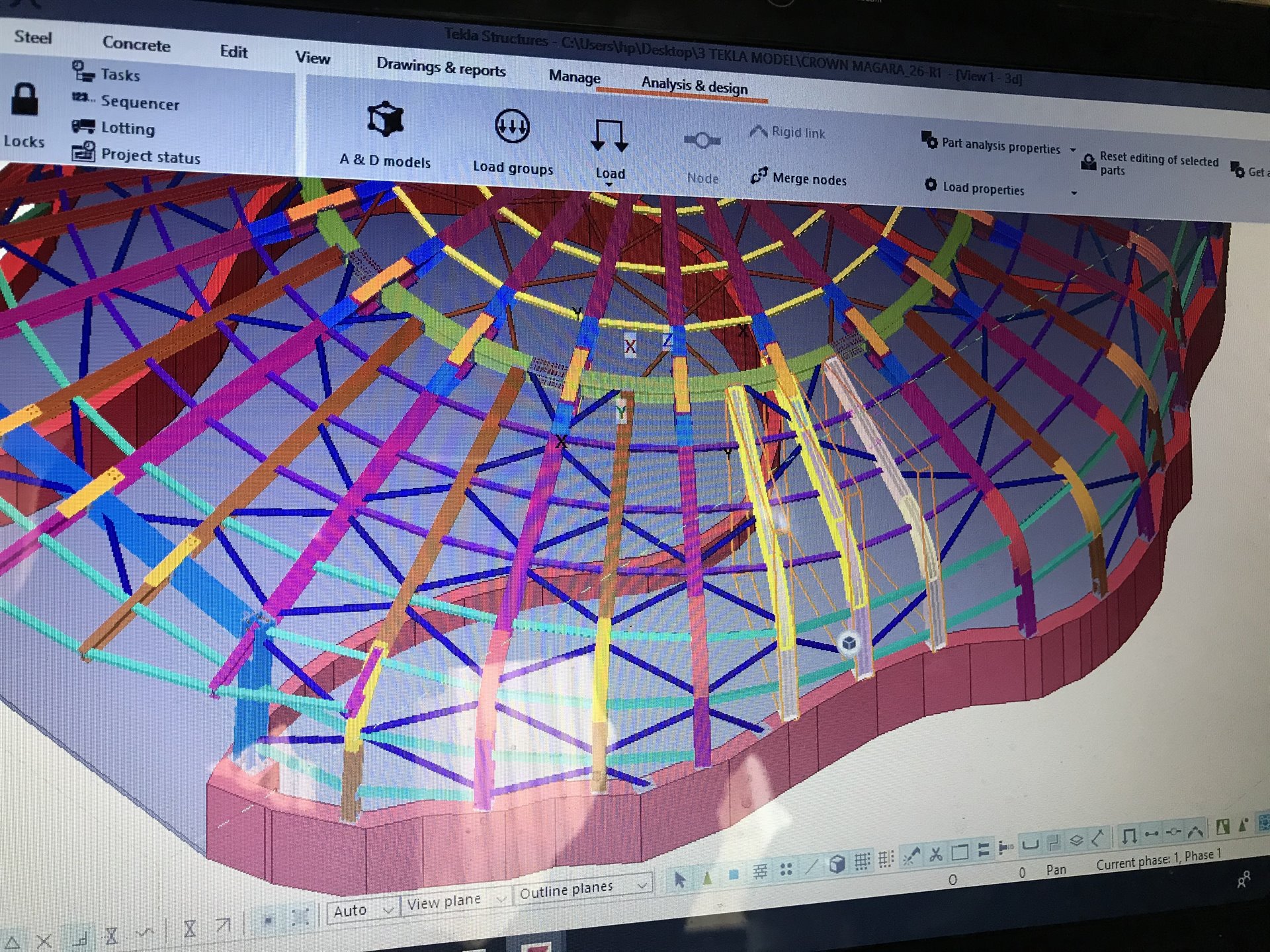Open the Sequencer tool
Image resolution: width=1270 pixels, height=952 pixels.
pyautogui.click(x=126, y=101)
